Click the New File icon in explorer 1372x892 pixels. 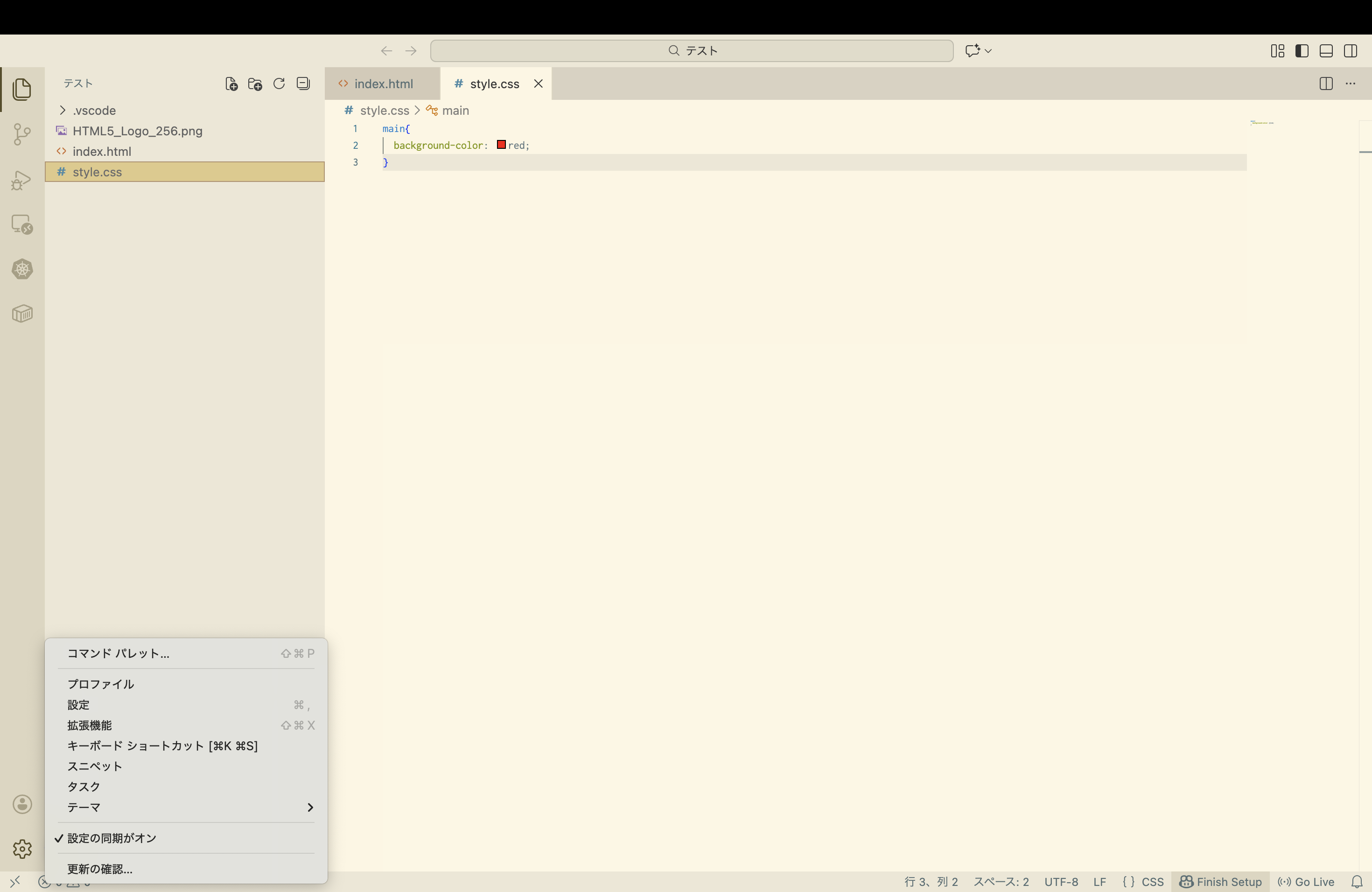tap(231, 84)
